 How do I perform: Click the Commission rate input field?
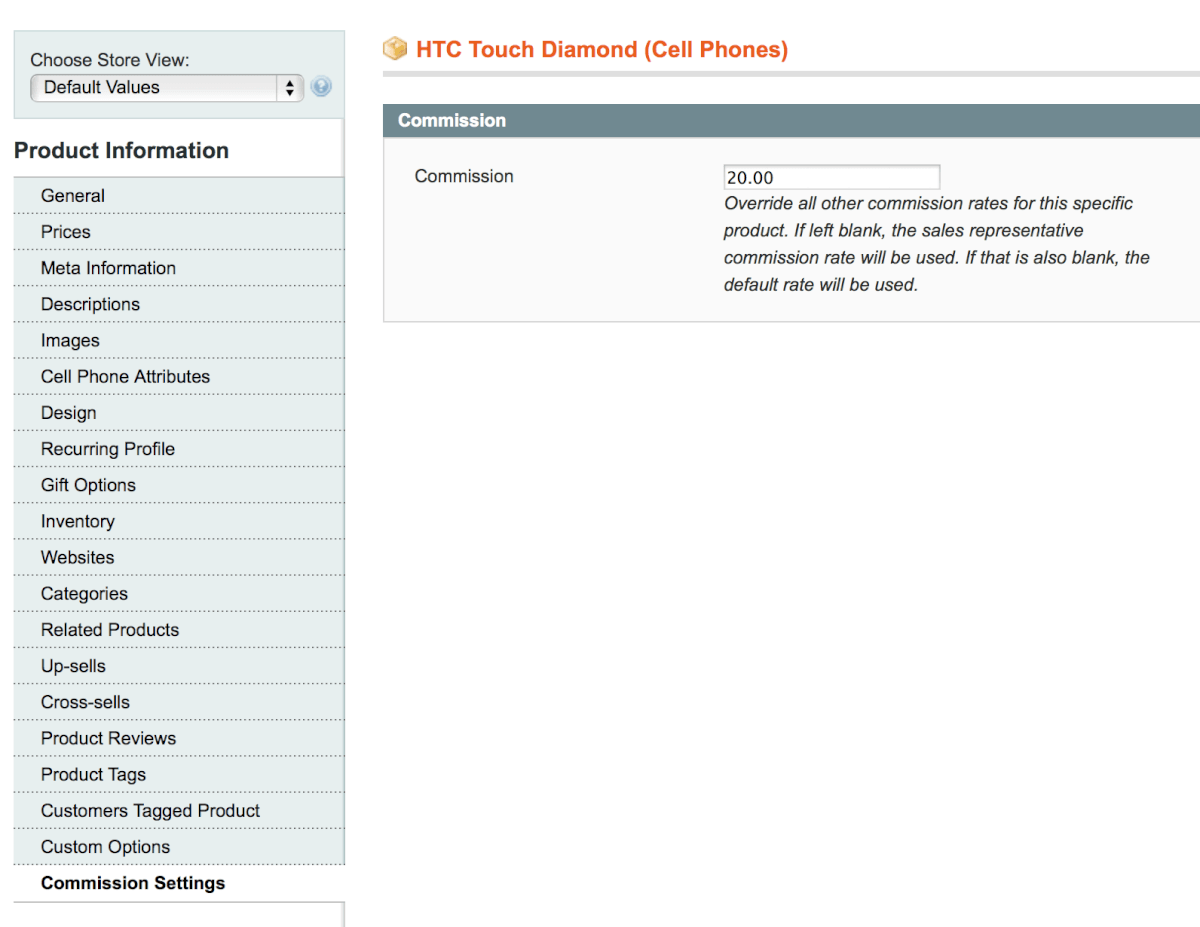(x=831, y=177)
